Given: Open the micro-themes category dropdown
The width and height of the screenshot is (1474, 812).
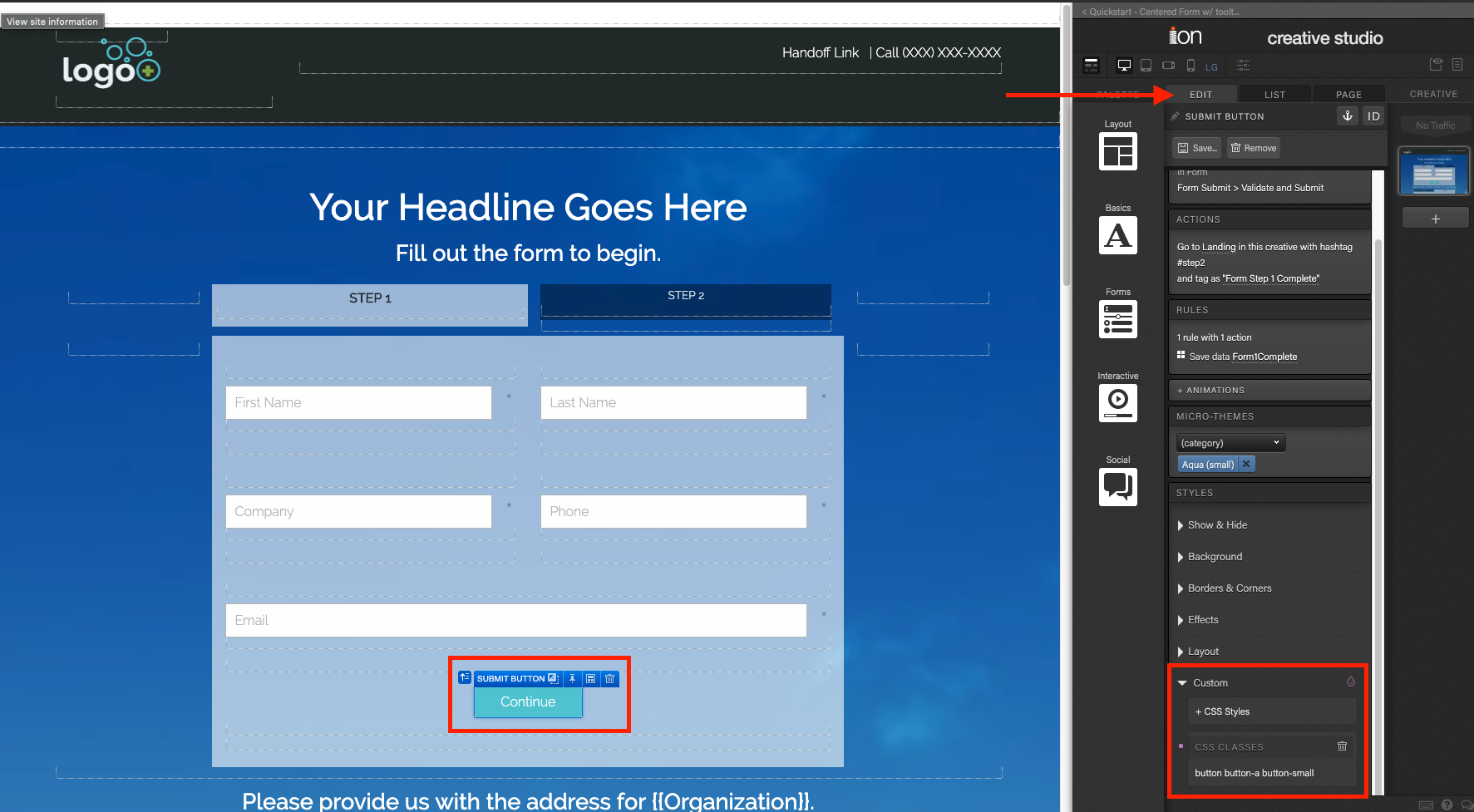Looking at the screenshot, I should [x=1230, y=442].
